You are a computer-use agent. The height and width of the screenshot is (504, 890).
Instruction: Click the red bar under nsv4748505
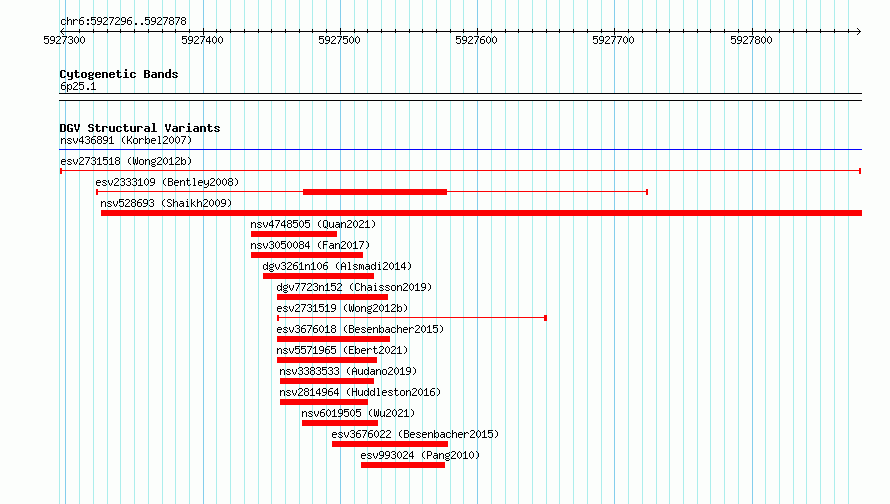click(293, 234)
